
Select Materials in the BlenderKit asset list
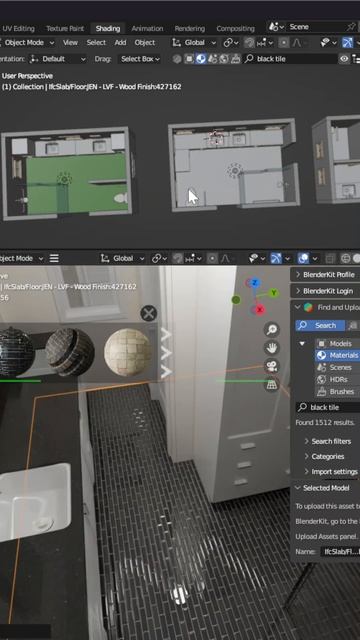tap(337, 356)
